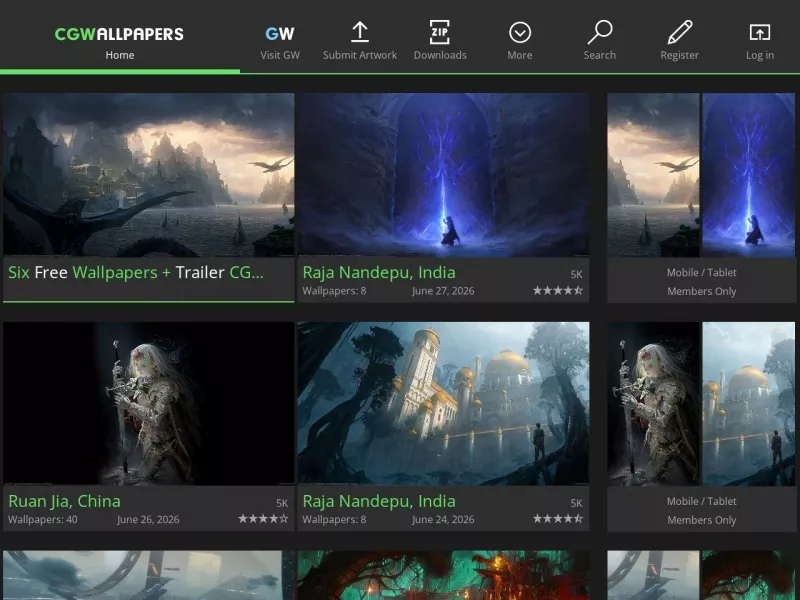The width and height of the screenshot is (800, 600).
Task: Click 'Wallpapers: 40' text
Action: (43, 519)
